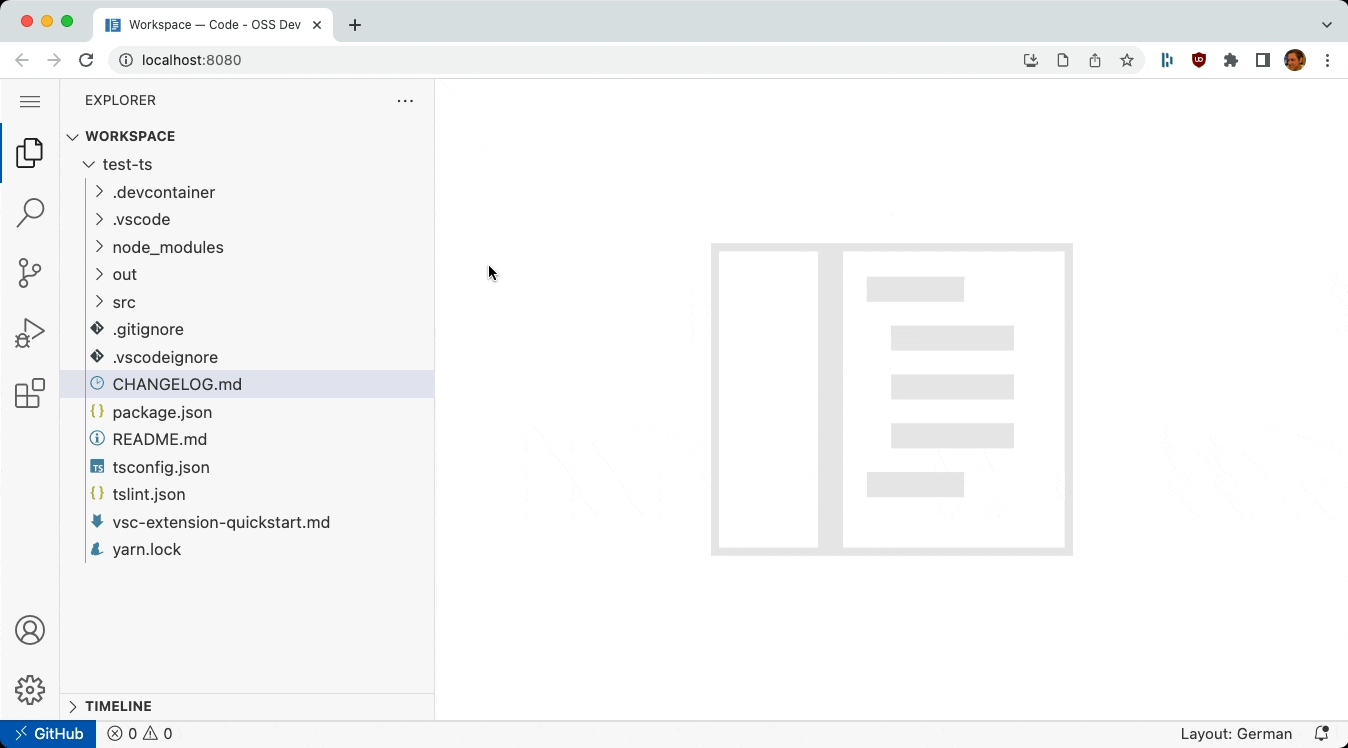Screen dimensions: 1348x748
Task: Open the Accounts icon in activity bar
Action: pyautogui.click(x=30, y=630)
